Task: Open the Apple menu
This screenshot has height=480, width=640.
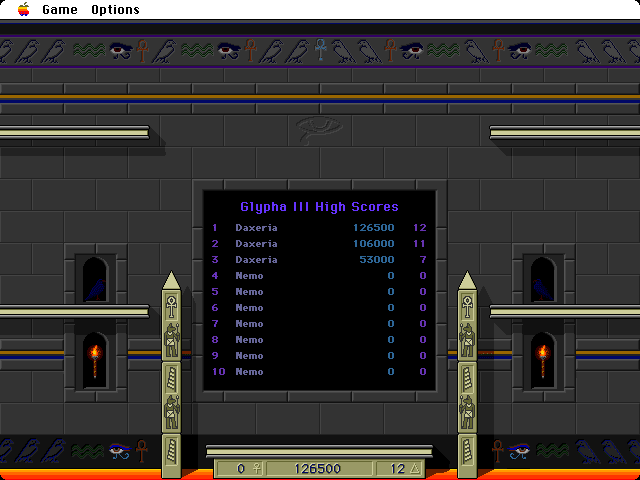Action: [x=24, y=9]
